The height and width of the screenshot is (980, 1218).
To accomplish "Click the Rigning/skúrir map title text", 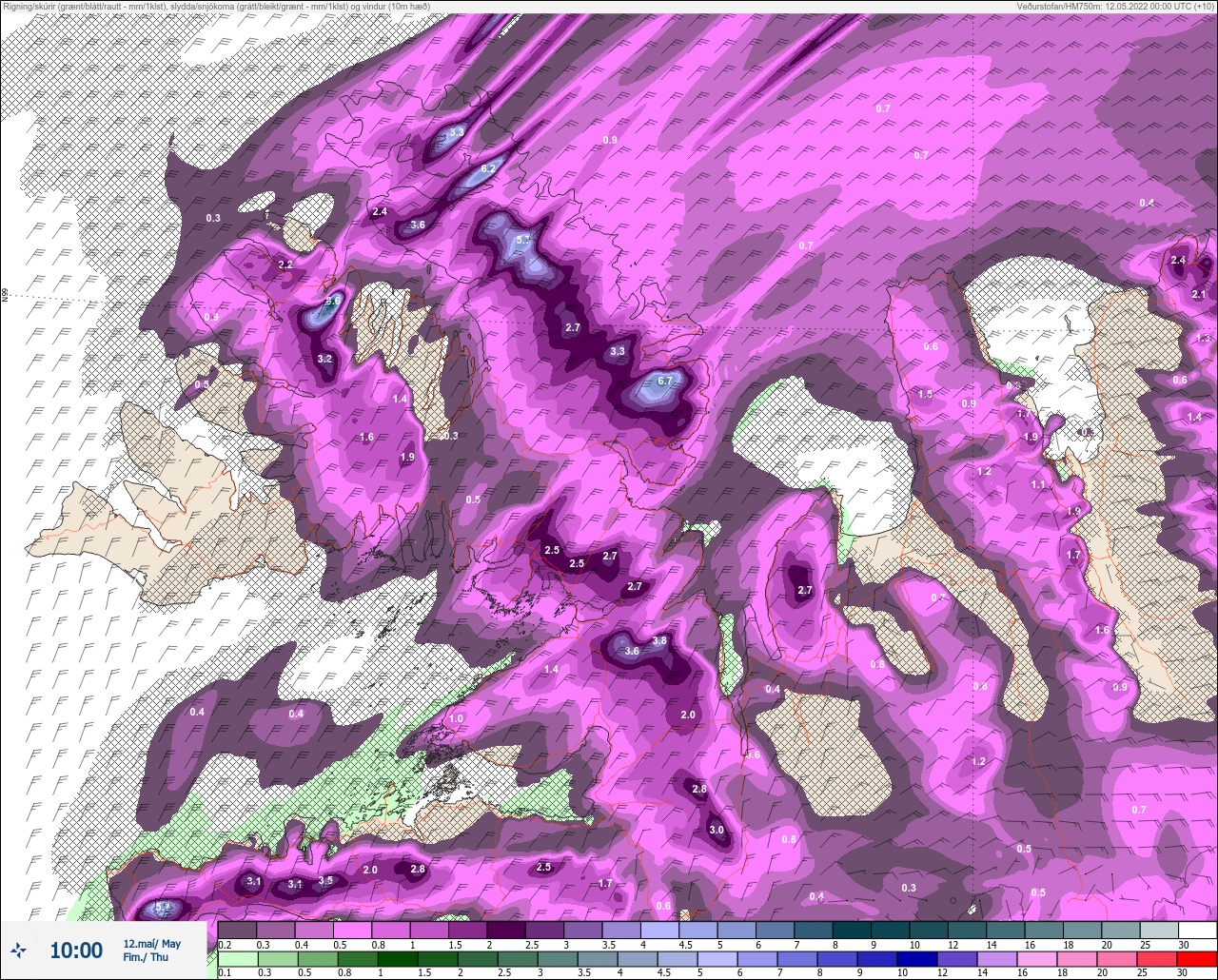I will click(216, 7).
